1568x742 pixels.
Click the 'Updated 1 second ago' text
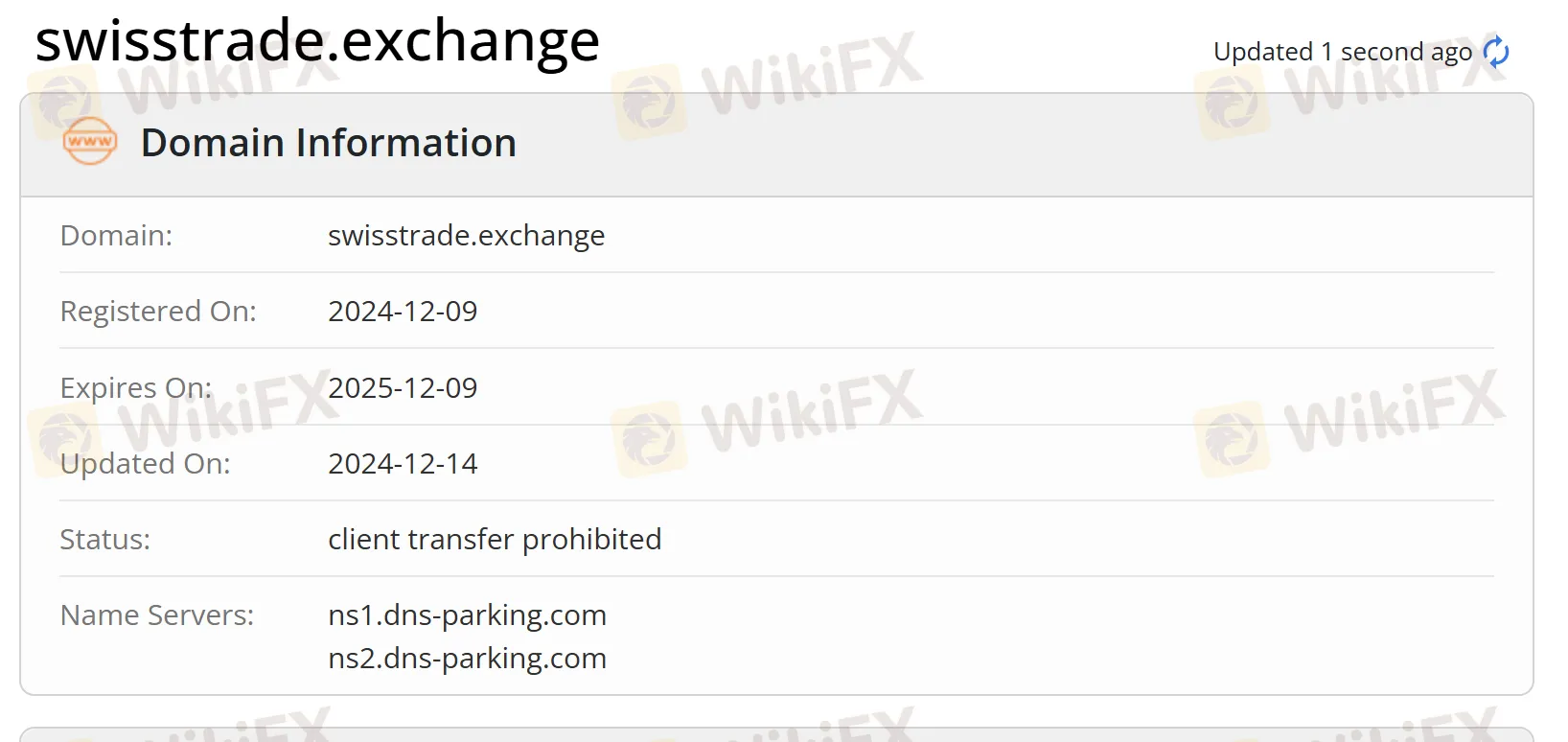1342,52
